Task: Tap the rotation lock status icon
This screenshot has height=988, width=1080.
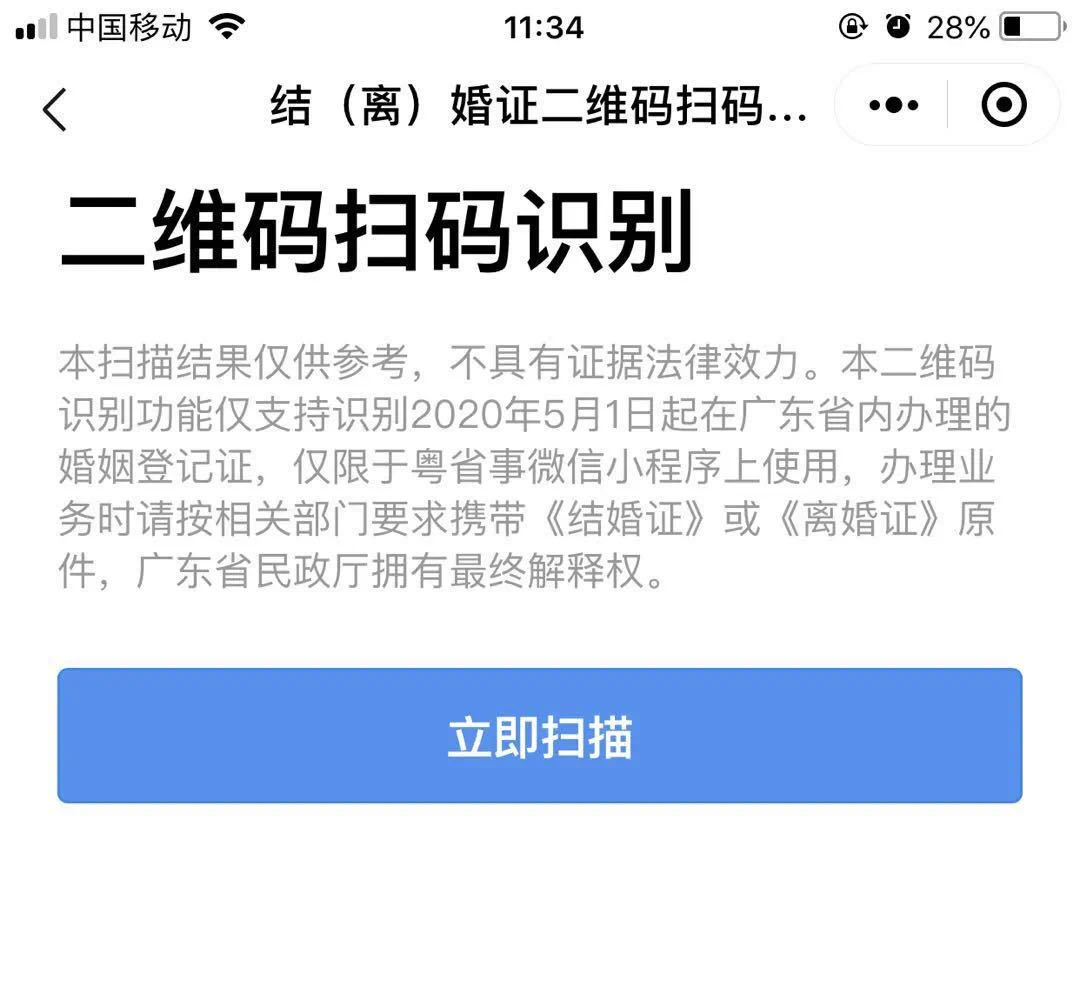Action: point(852,28)
